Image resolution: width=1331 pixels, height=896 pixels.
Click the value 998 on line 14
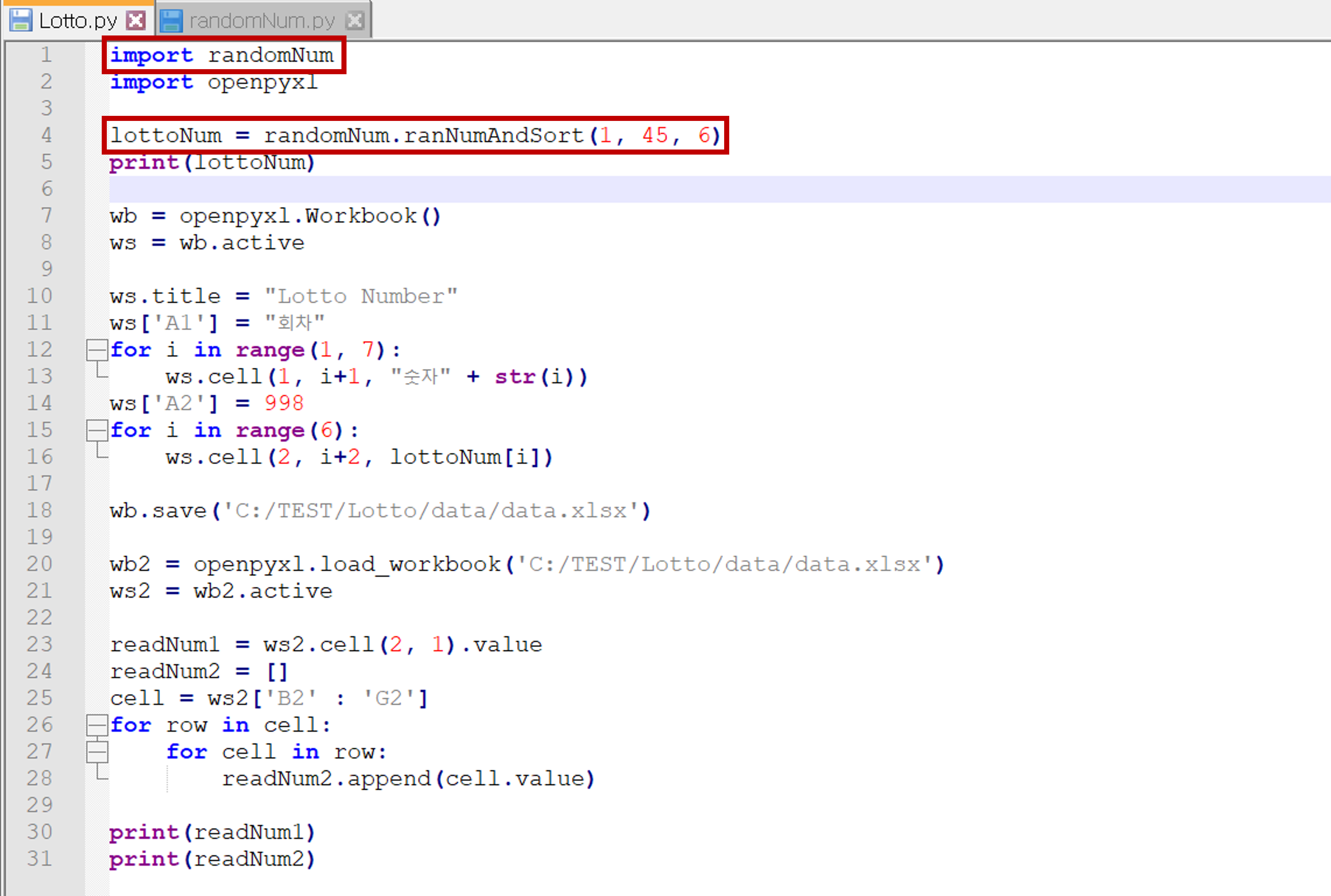click(x=284, y=403)
